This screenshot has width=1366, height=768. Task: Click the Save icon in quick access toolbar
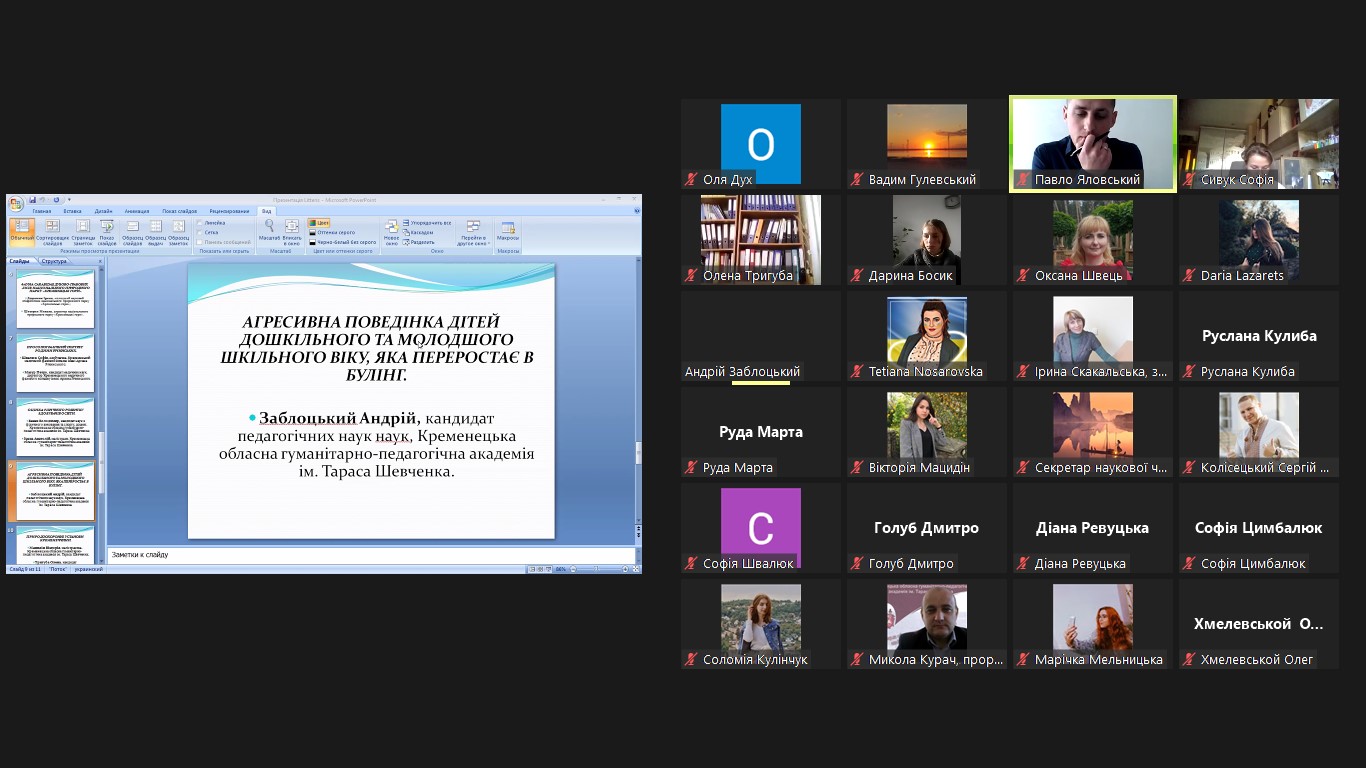33,200
